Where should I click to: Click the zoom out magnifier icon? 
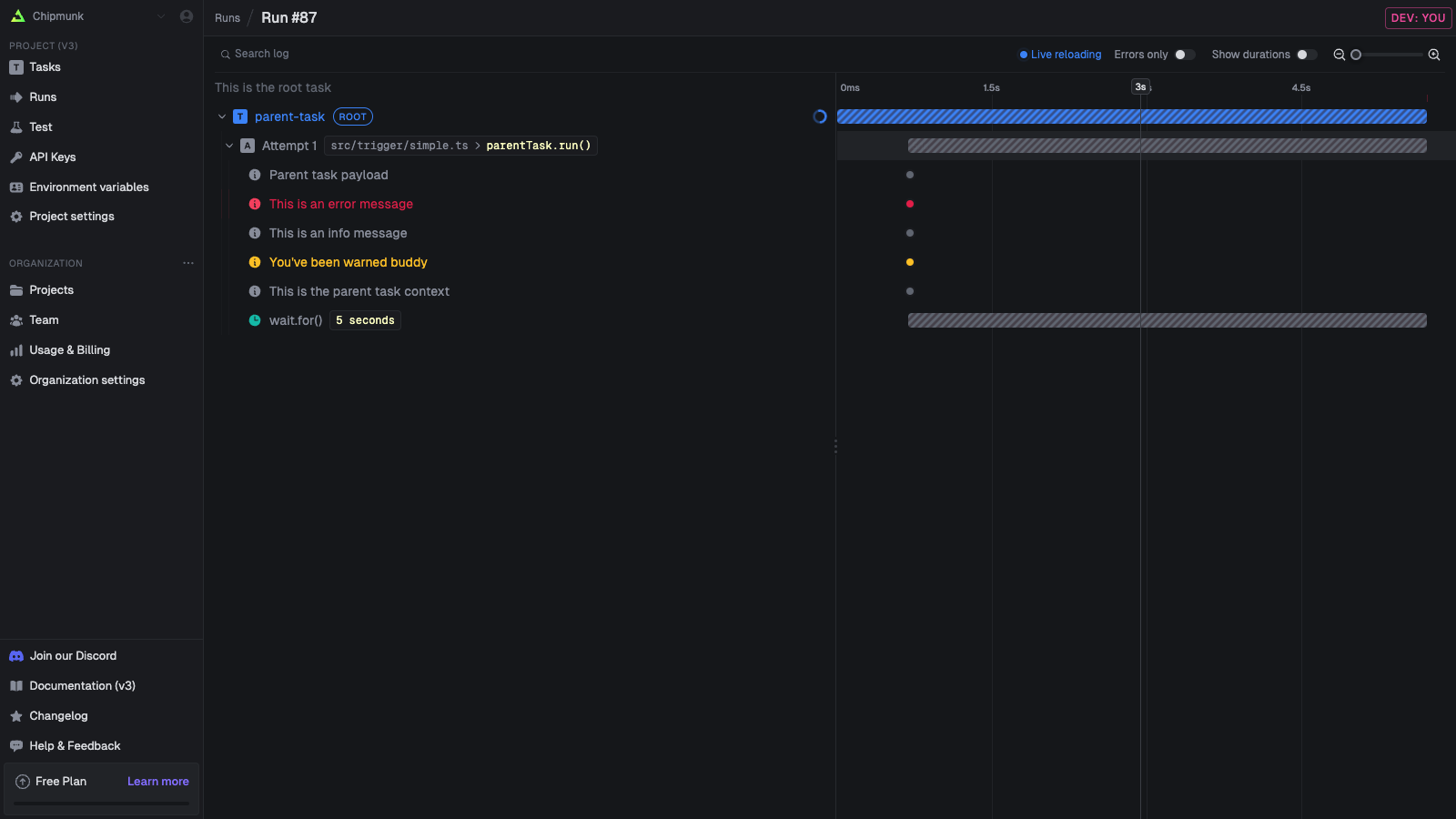[1339, 55]
